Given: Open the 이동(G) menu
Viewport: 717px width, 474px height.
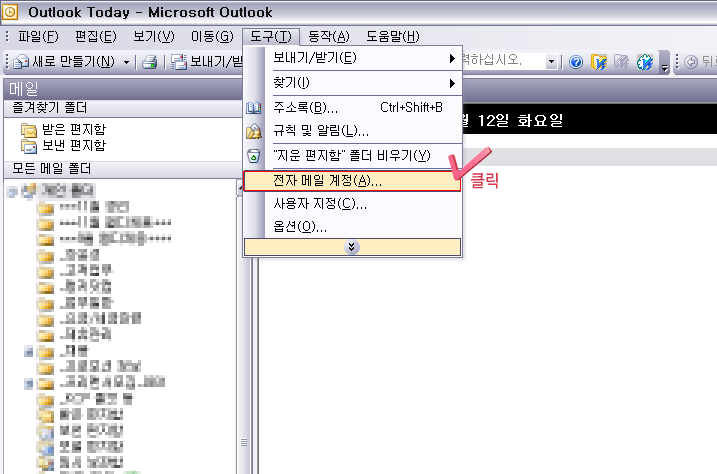Looking at the screenshot, I should click(x=212, y=36).
